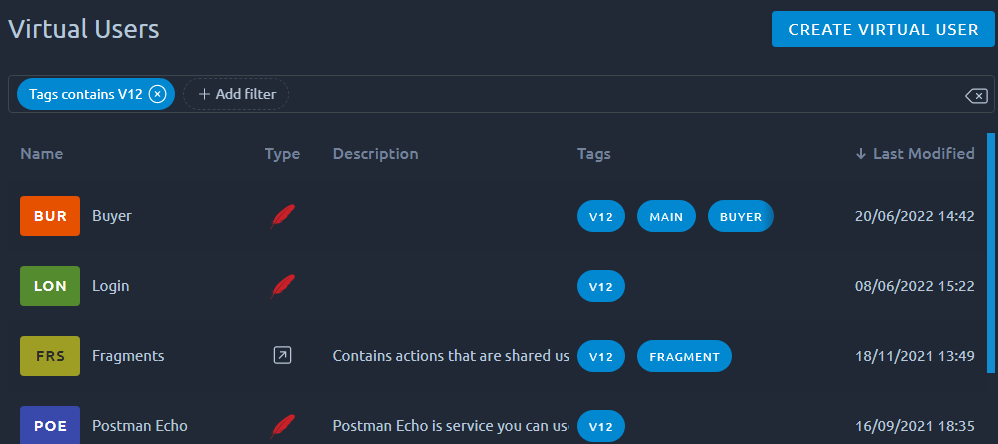Click the Postman Echo feather type icon
Image resolution: width=998 pixels, height=444 pixels.
(x=282, y=426)
